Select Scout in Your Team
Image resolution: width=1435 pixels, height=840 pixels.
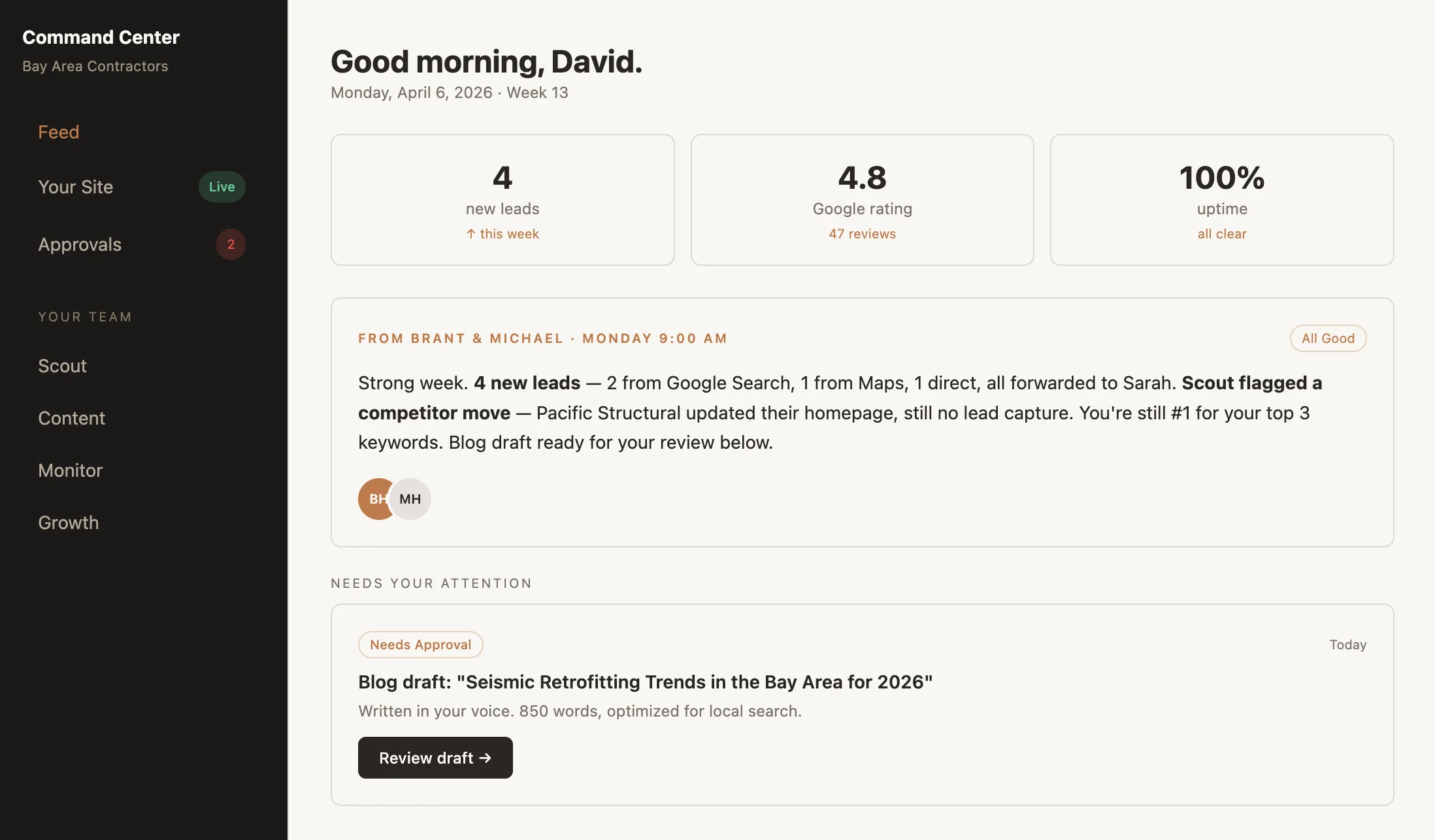[62, 366]
